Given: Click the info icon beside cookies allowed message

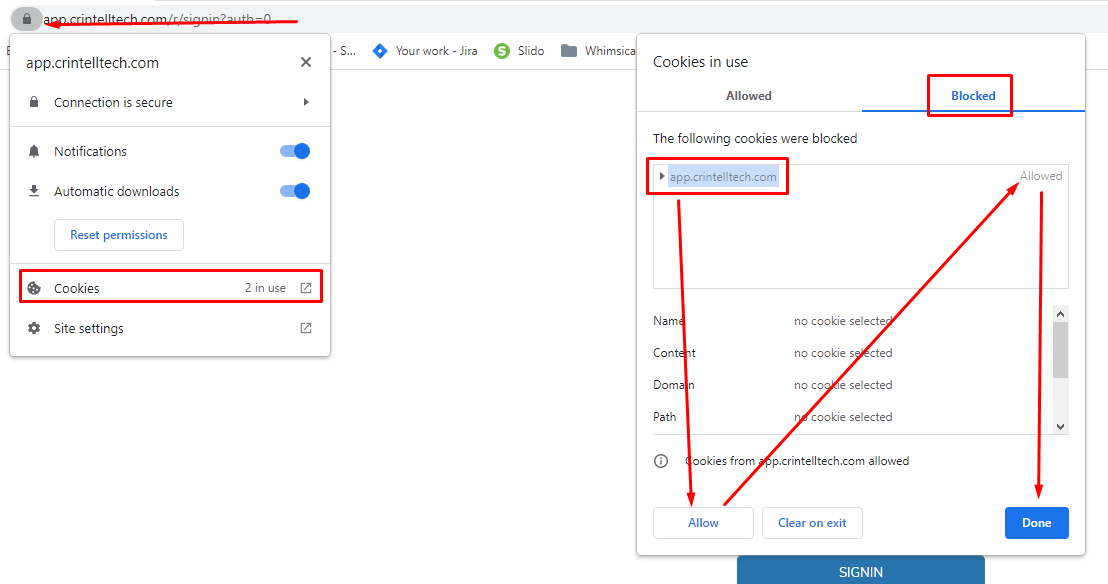Looking at the screenshot, I should 661,461.
